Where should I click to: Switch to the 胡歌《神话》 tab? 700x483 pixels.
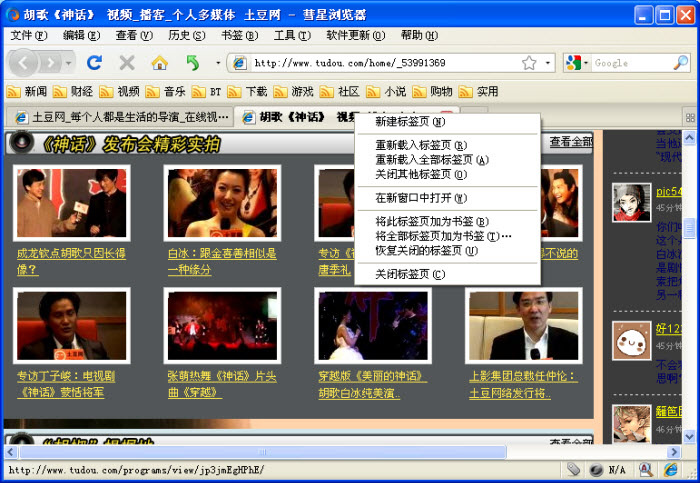pyautogui.click(x=295, y=117)
